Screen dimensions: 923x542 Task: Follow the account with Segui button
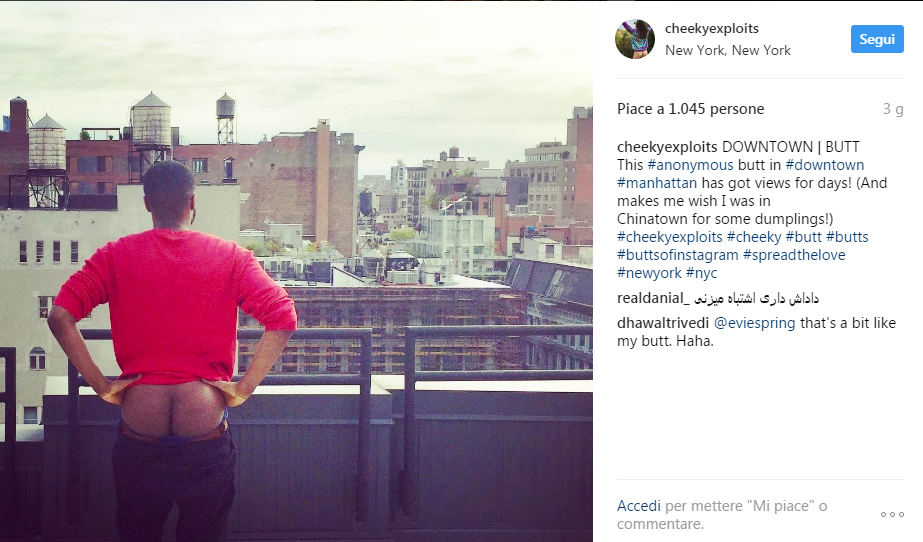[876, 39]
